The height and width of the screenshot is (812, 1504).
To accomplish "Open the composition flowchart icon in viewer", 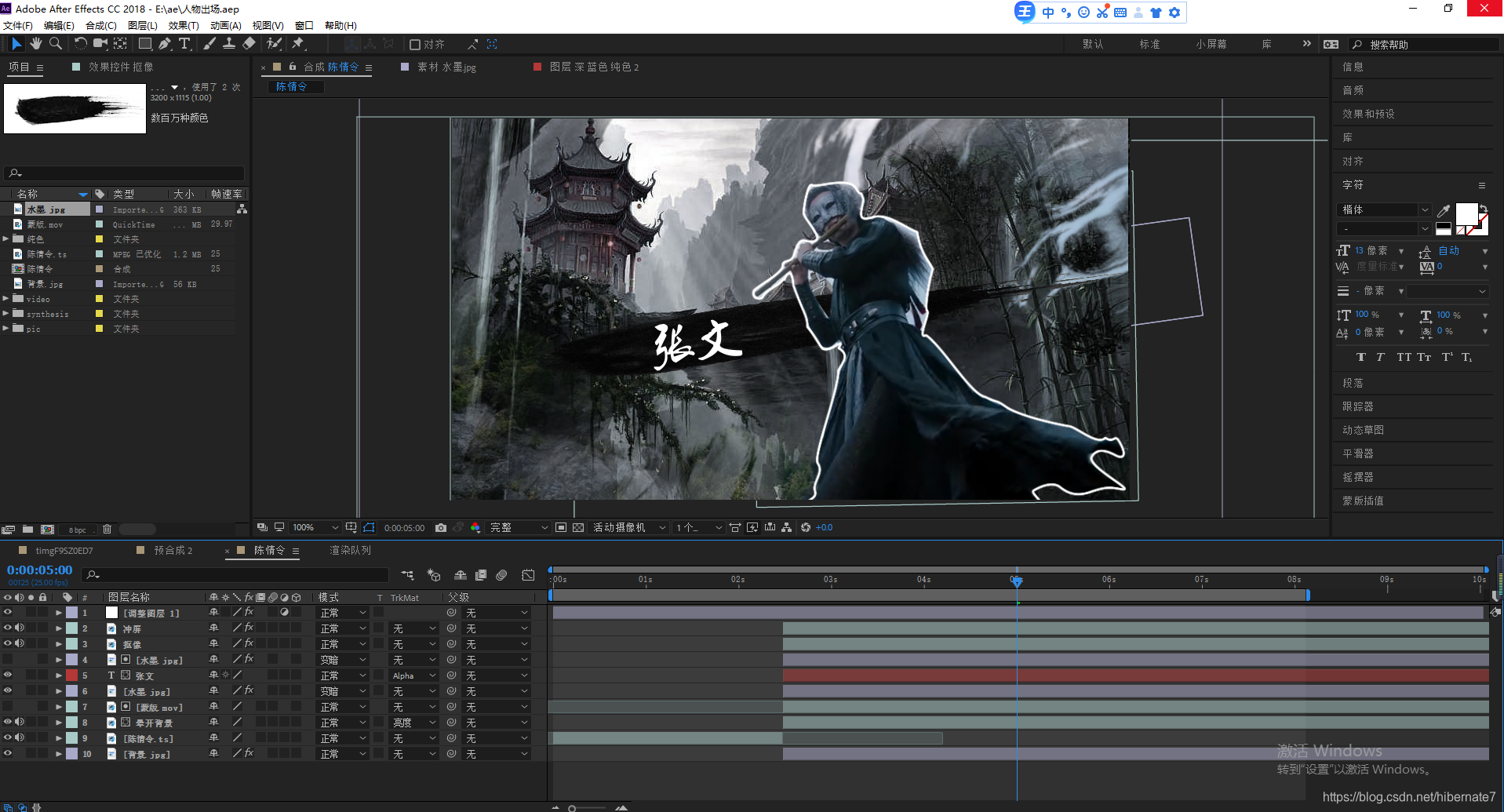I will pyautogui.click(x=787, y=528).
